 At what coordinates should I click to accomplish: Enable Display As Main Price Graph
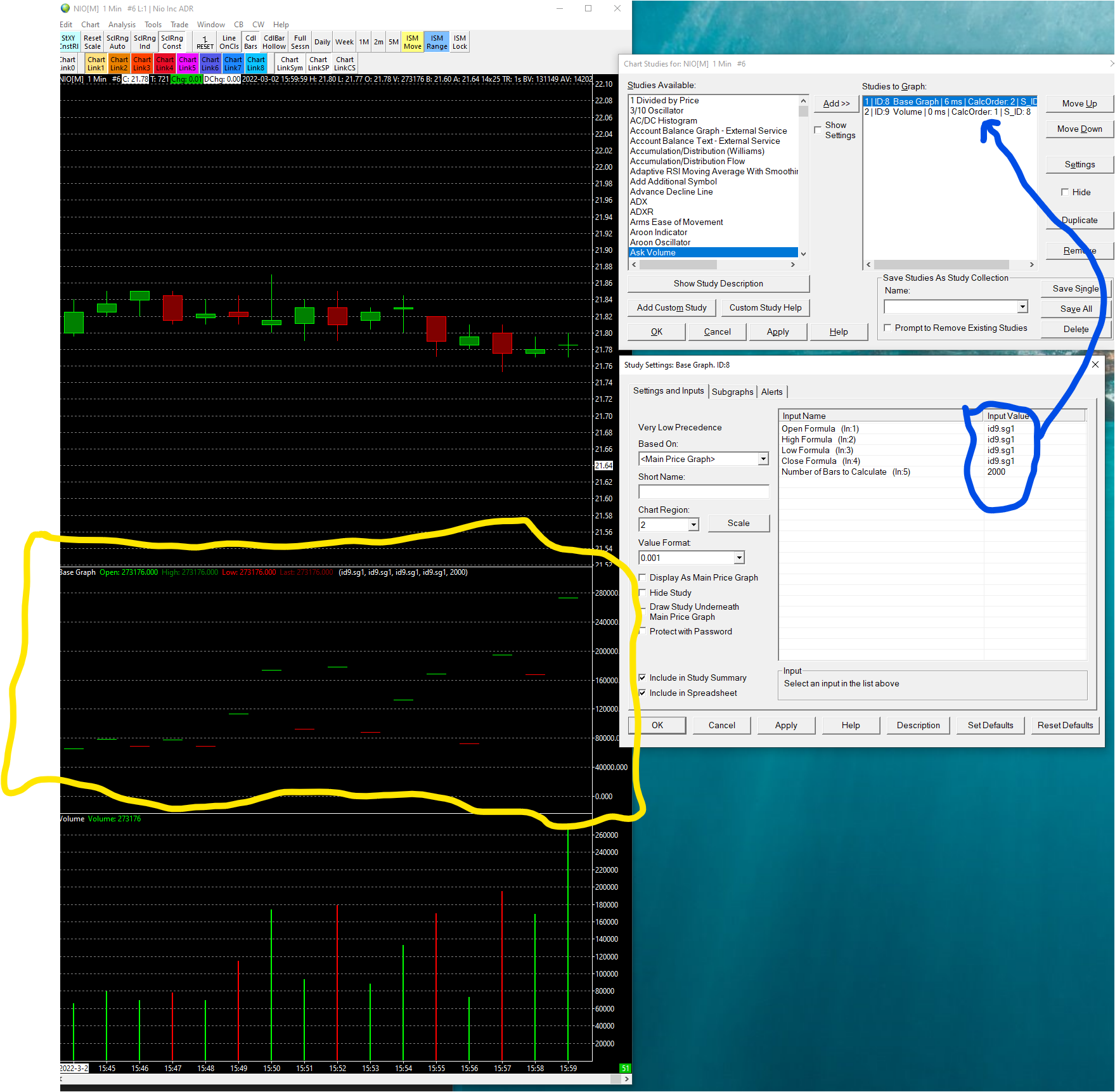coord(642,577)
